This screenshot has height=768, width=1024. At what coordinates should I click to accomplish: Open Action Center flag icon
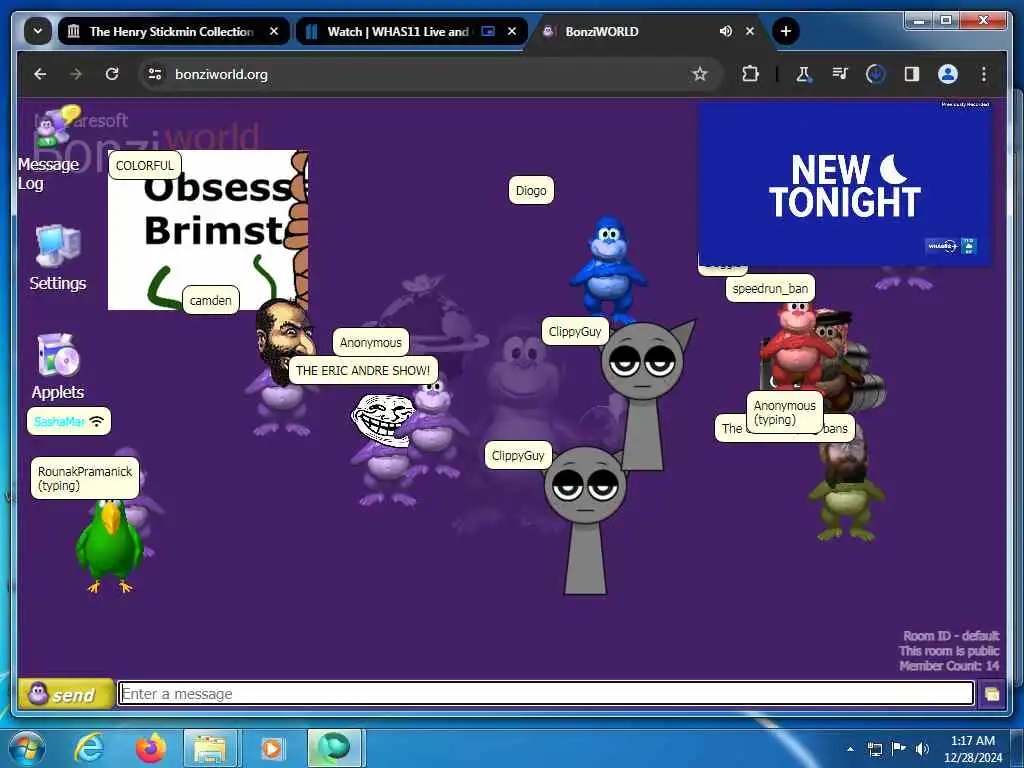pos(899,749)
